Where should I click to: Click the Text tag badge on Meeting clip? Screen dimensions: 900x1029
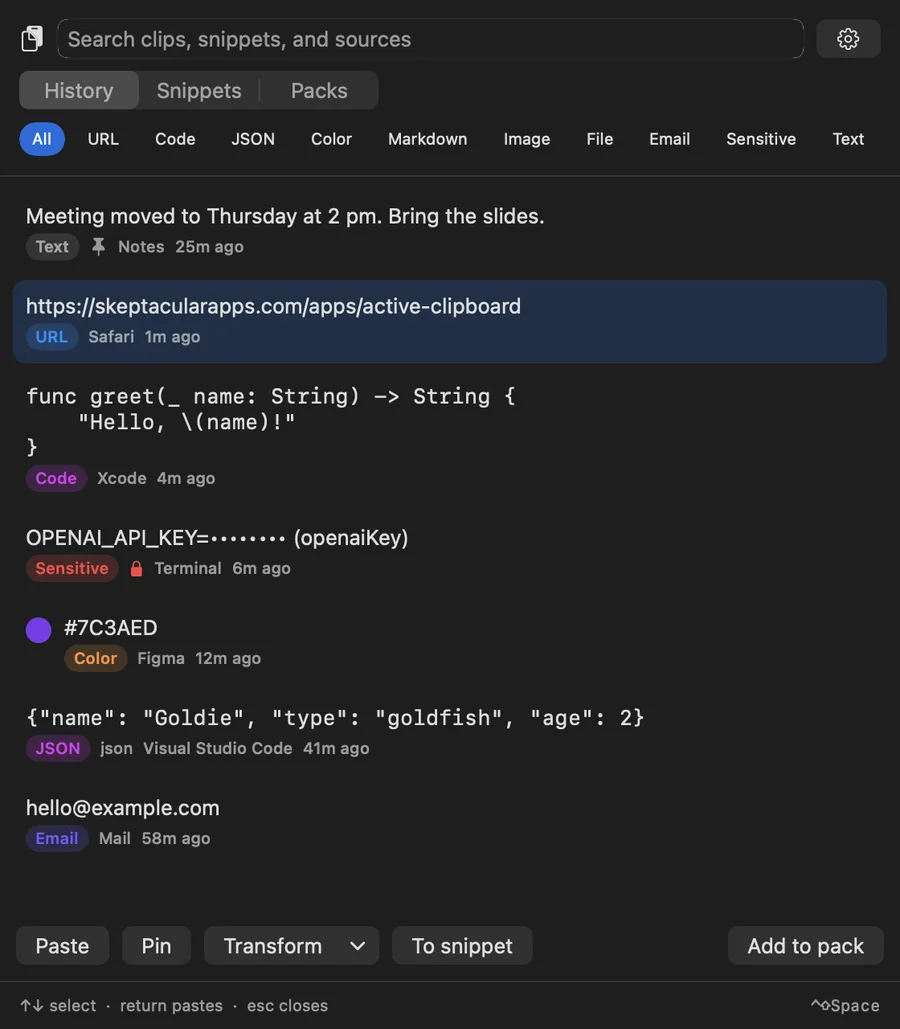coord(53,247)
